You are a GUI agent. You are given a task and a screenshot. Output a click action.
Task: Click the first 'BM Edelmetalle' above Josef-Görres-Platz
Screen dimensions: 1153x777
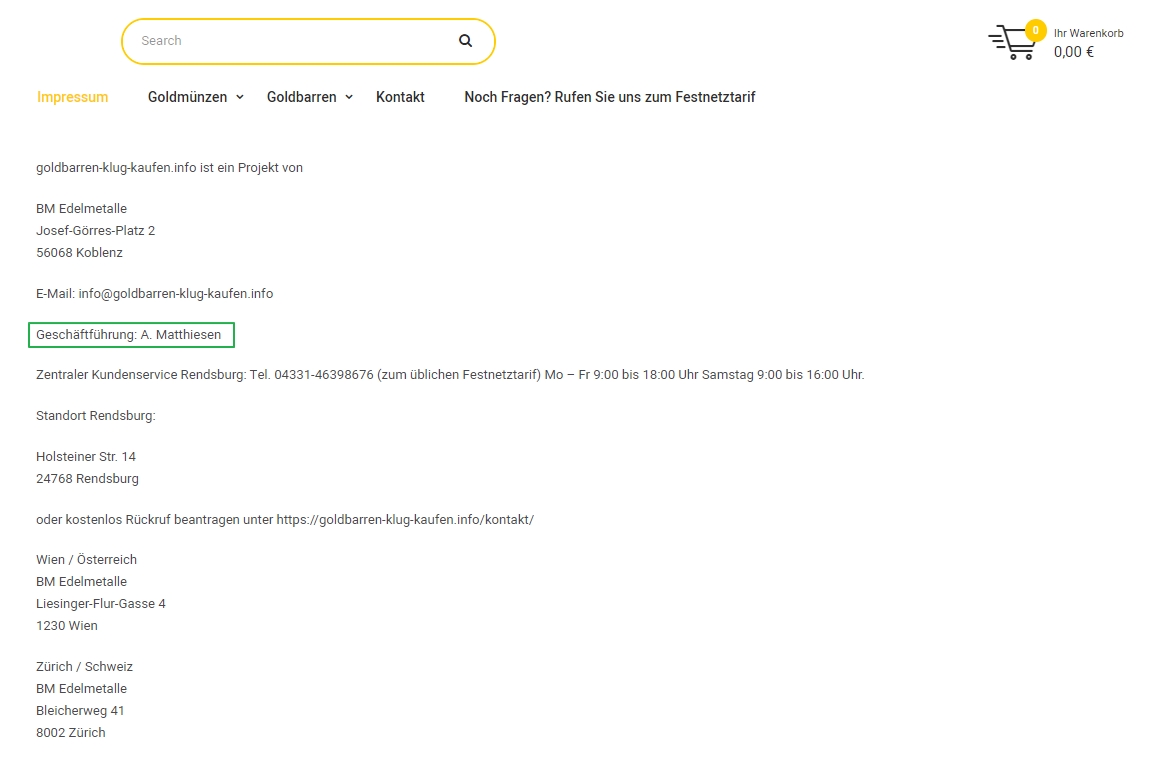click(82, 209)
